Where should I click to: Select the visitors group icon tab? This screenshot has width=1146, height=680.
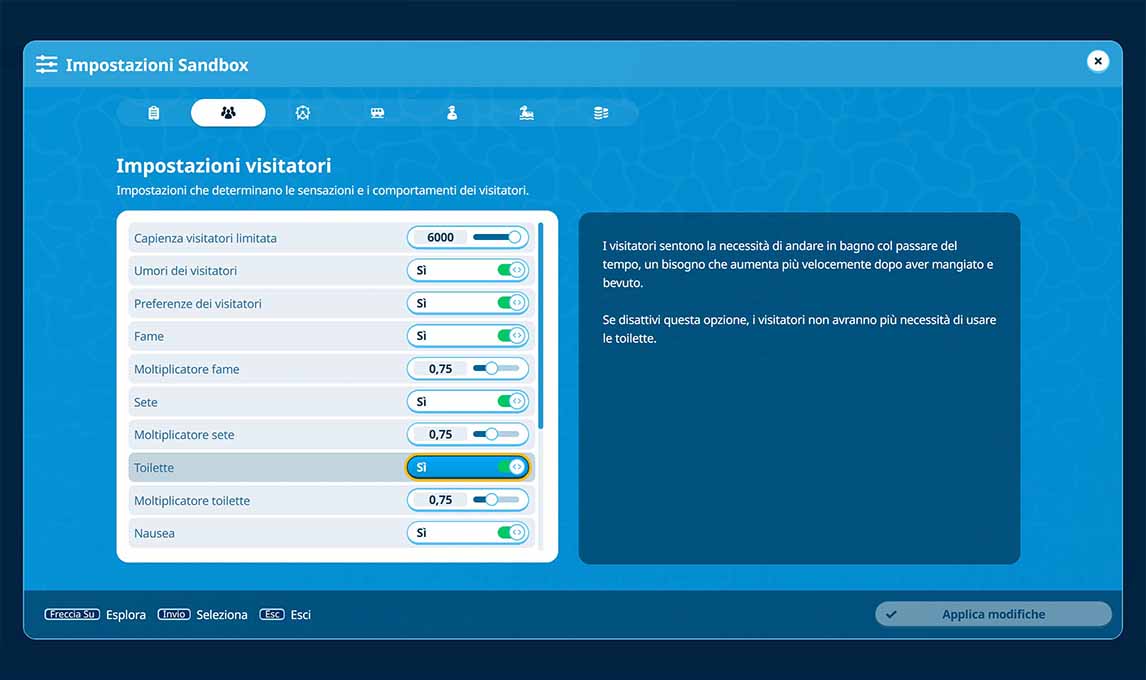pos(228,113)
